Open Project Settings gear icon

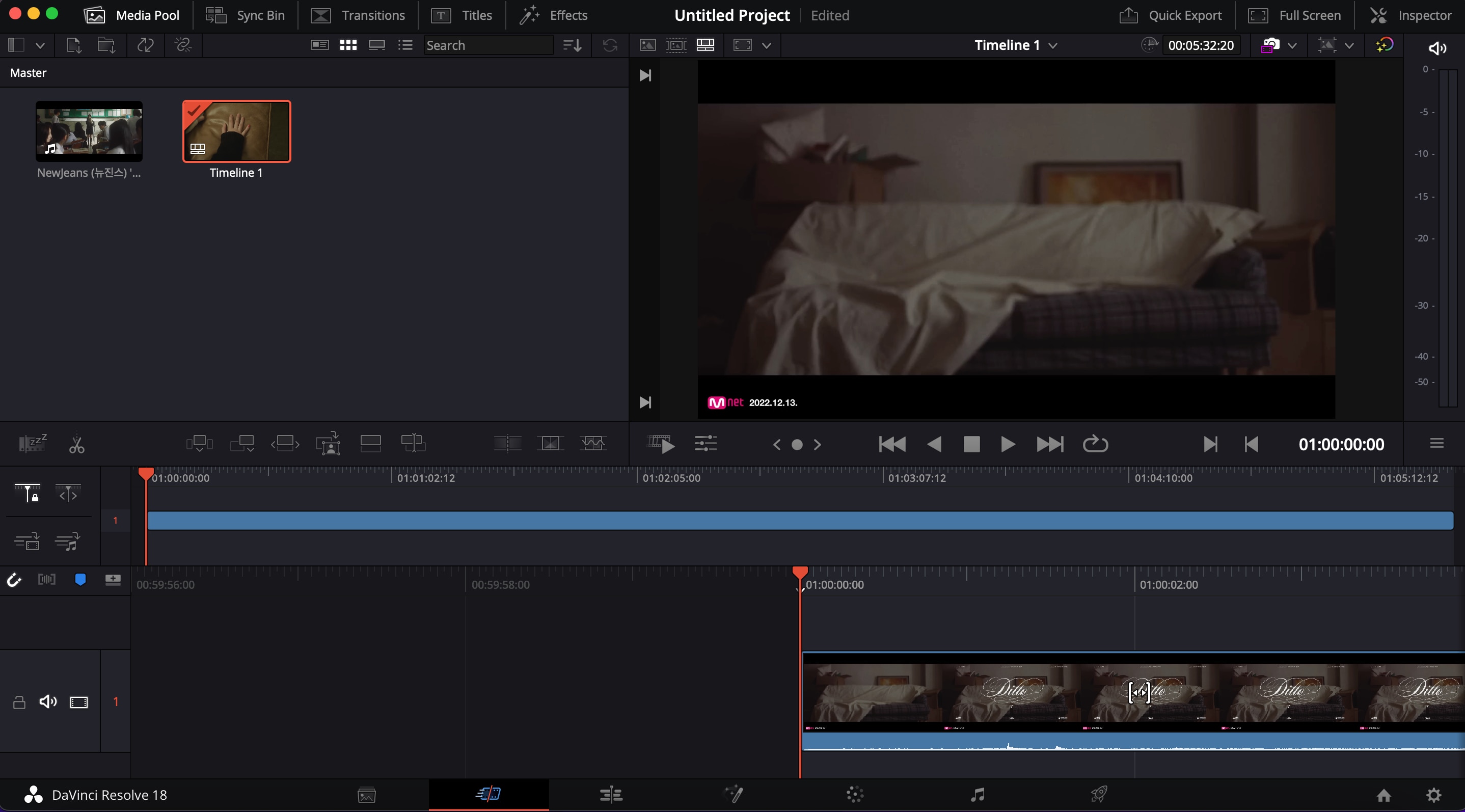point(1434,794)
